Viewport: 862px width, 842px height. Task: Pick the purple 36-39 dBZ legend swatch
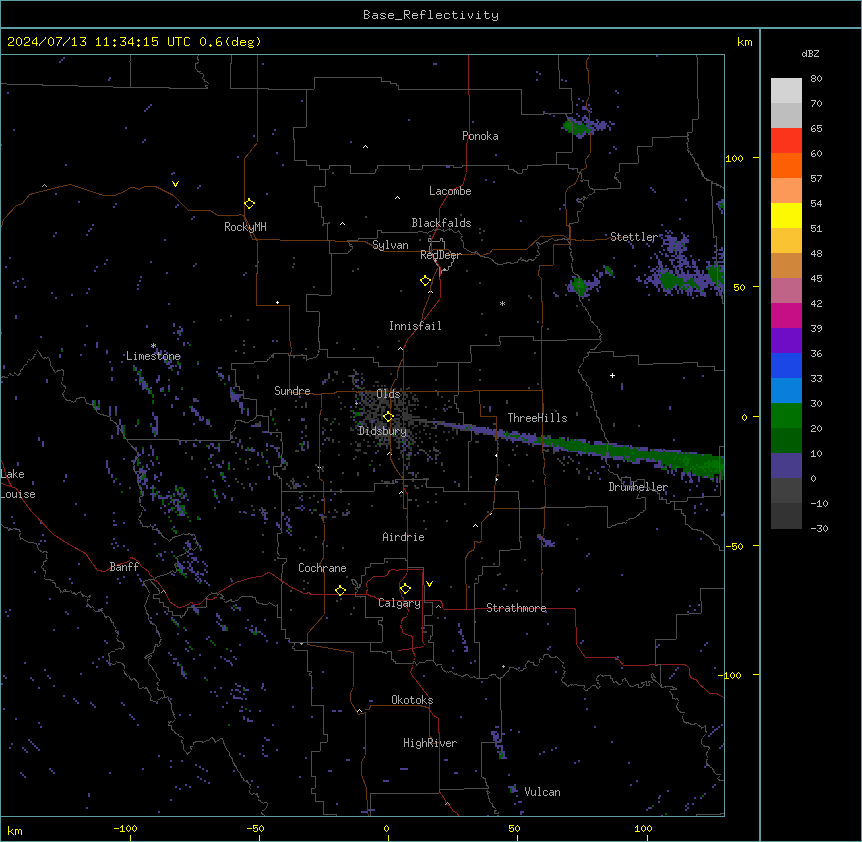click(x=786, y=340)
